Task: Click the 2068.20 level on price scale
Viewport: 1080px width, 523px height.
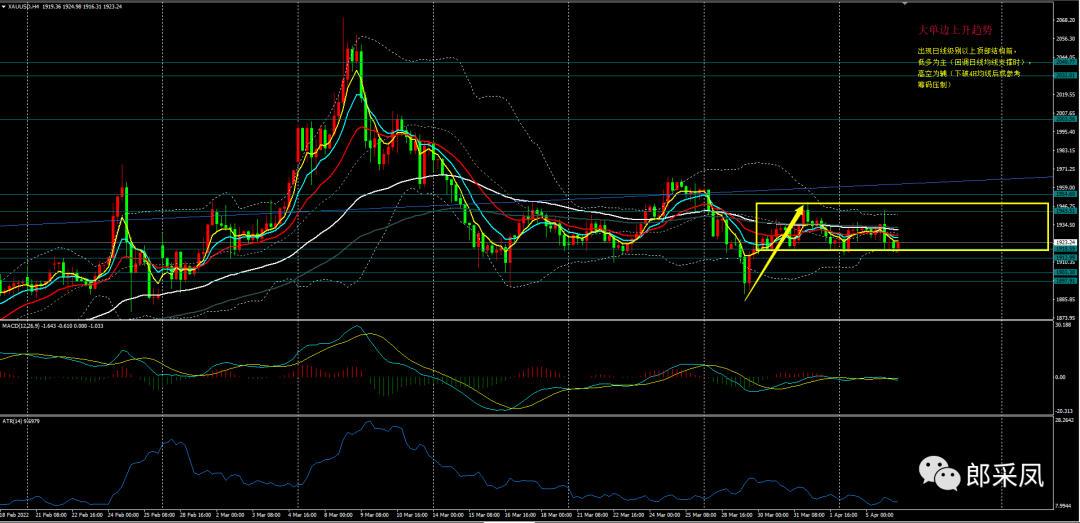Action: (x=1064, y=19)
